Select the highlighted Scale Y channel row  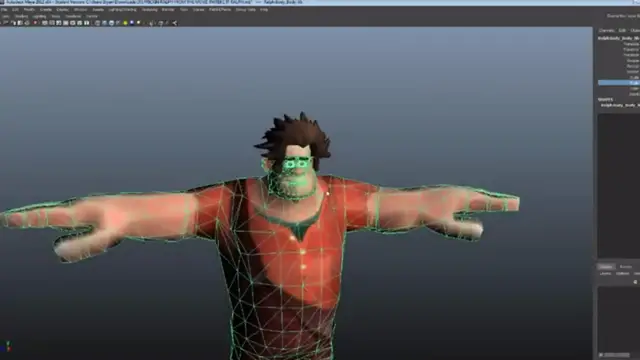point(619,83)
